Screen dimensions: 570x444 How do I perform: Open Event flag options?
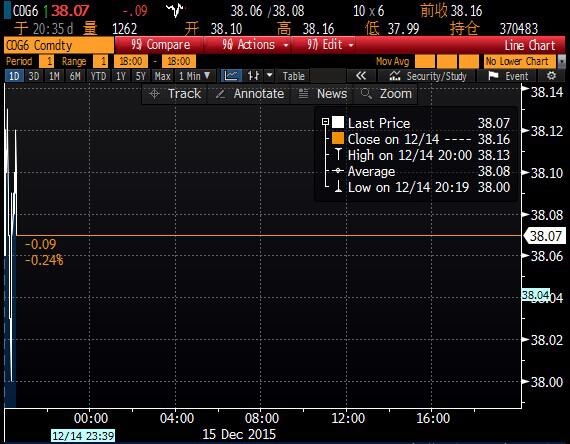[x=507, y=76]
